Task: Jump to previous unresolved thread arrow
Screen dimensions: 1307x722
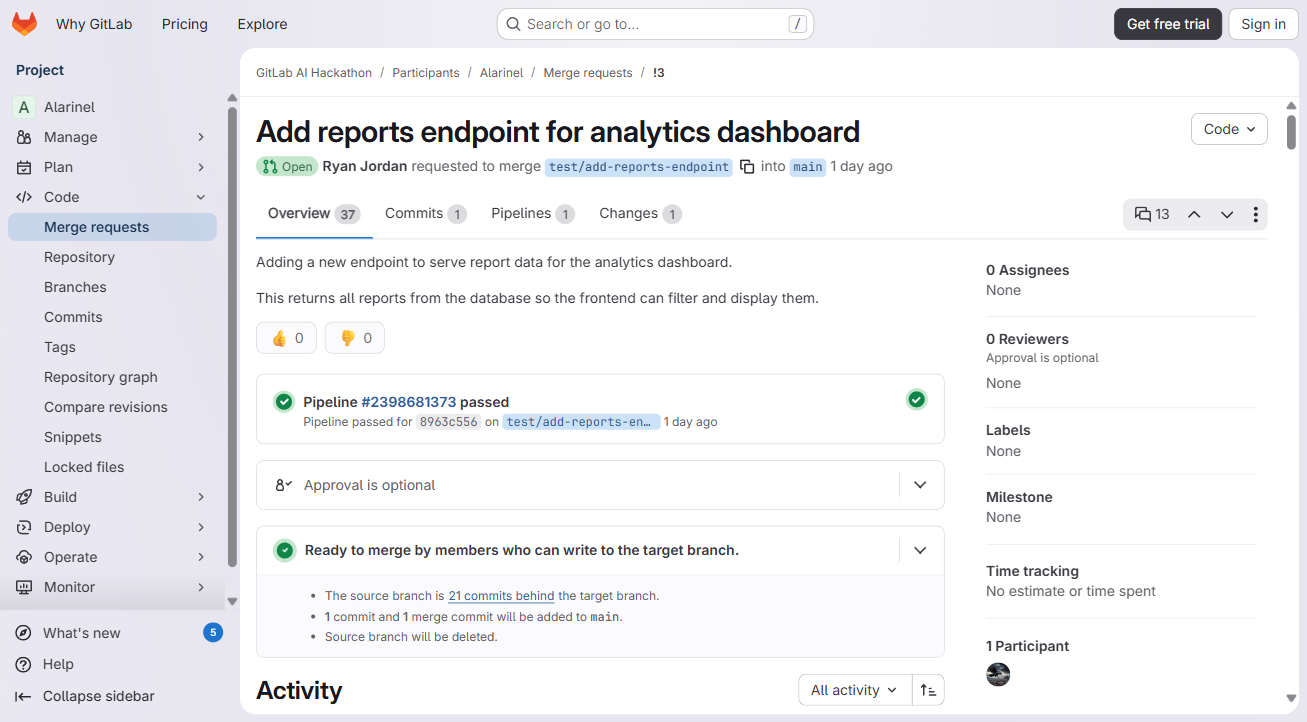Action: pos(1194,214)
